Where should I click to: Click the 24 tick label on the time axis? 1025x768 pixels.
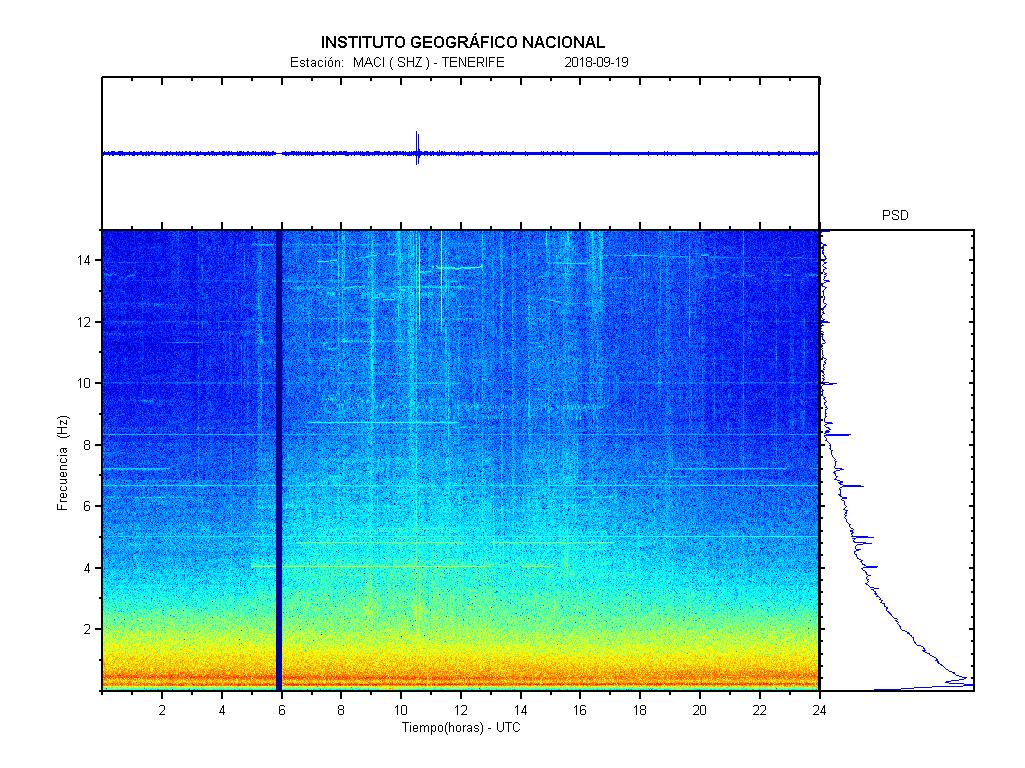point(819,710)
